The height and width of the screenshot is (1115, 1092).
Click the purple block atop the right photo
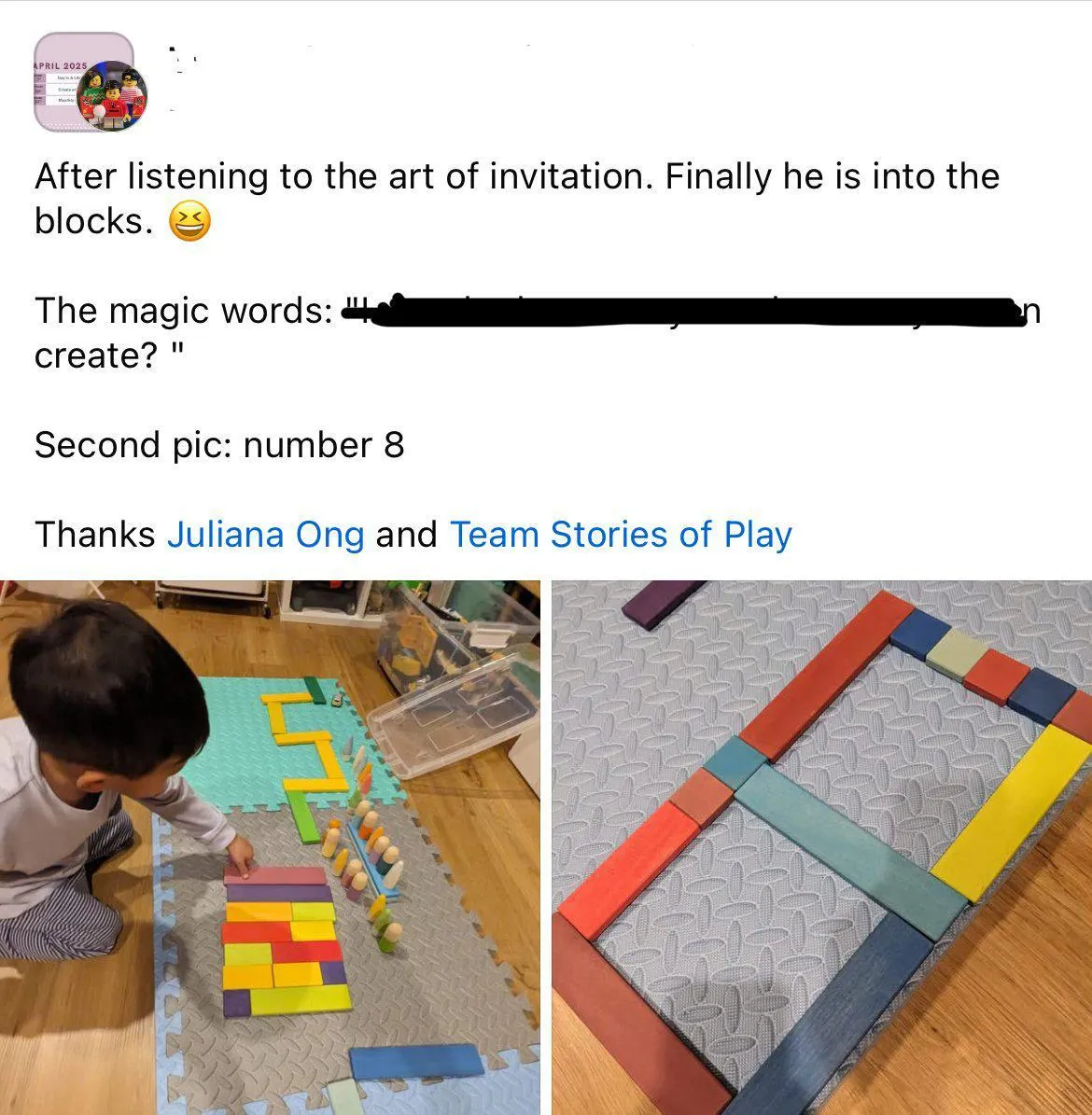[x=662, y=603]
